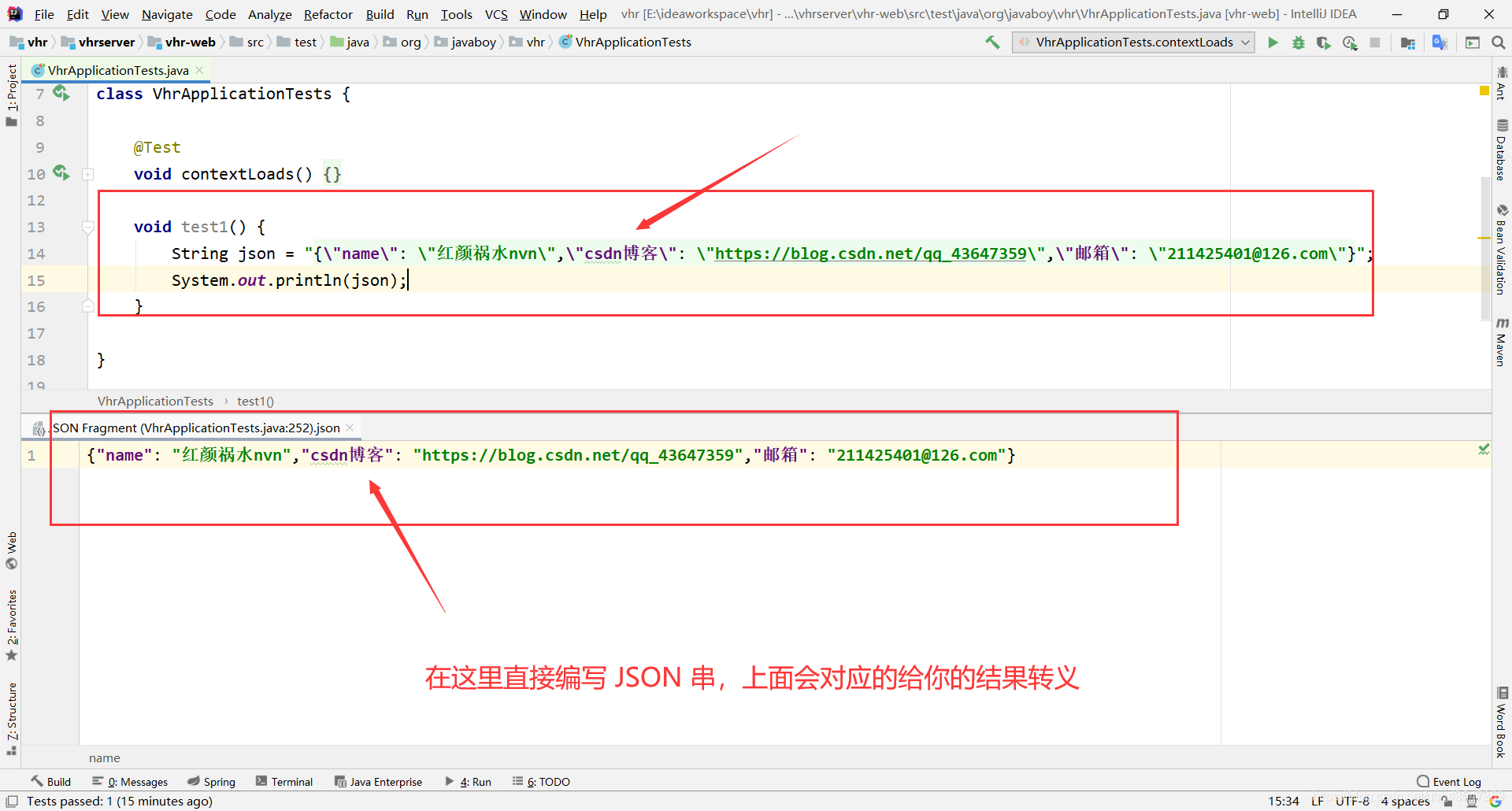Run with coverage icon
The width and height of the screenshot is (1512, 811).
1324,43
